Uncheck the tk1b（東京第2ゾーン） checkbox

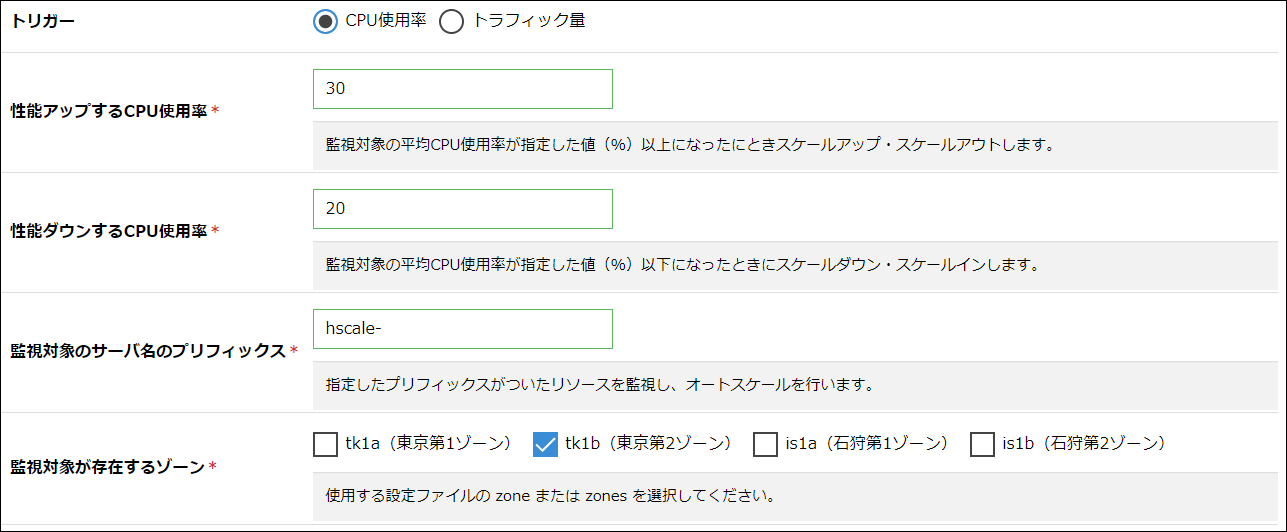pos(545,443)
